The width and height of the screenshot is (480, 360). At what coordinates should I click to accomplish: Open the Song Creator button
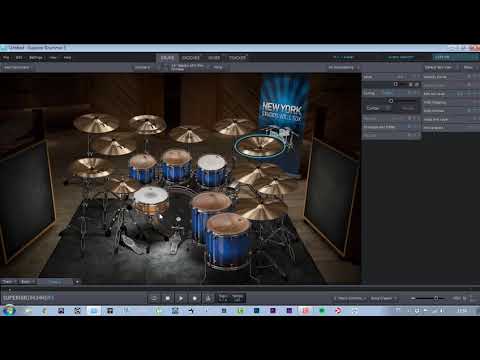(x=383, y=298)
